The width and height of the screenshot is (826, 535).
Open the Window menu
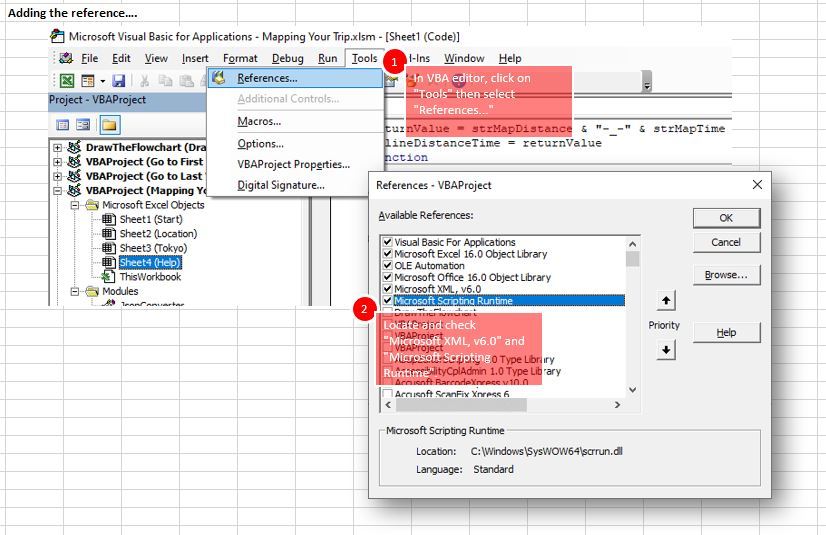point(464,58)
